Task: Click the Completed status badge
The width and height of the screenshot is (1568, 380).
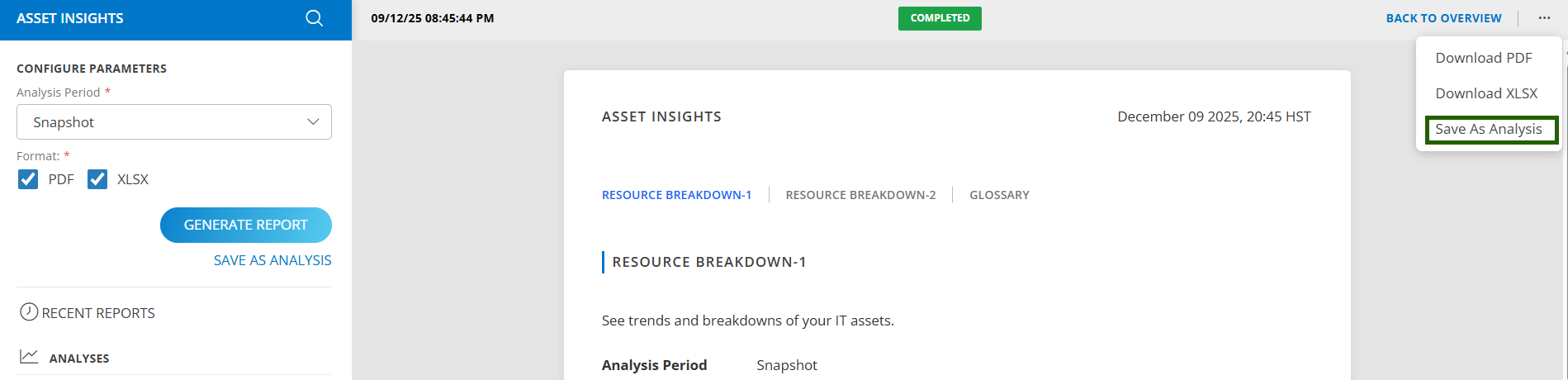Action: 940,18
